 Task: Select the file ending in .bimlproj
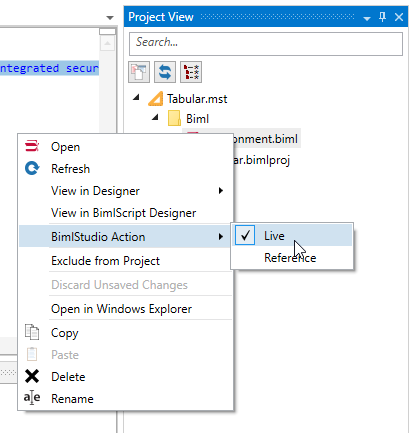coord(261,160)
